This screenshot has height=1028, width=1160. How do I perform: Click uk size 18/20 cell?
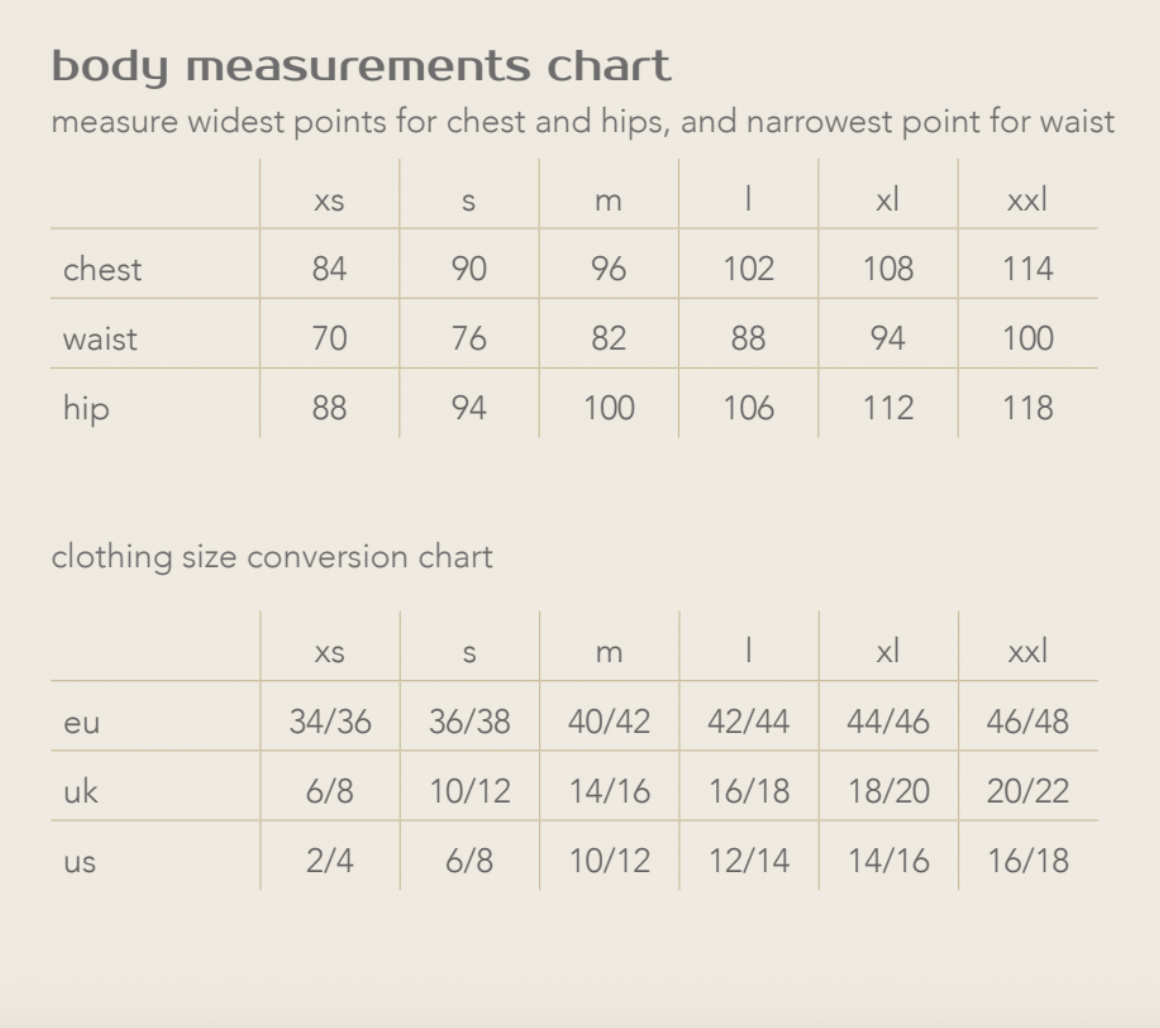pyautogui.click(x=888, y=792)
